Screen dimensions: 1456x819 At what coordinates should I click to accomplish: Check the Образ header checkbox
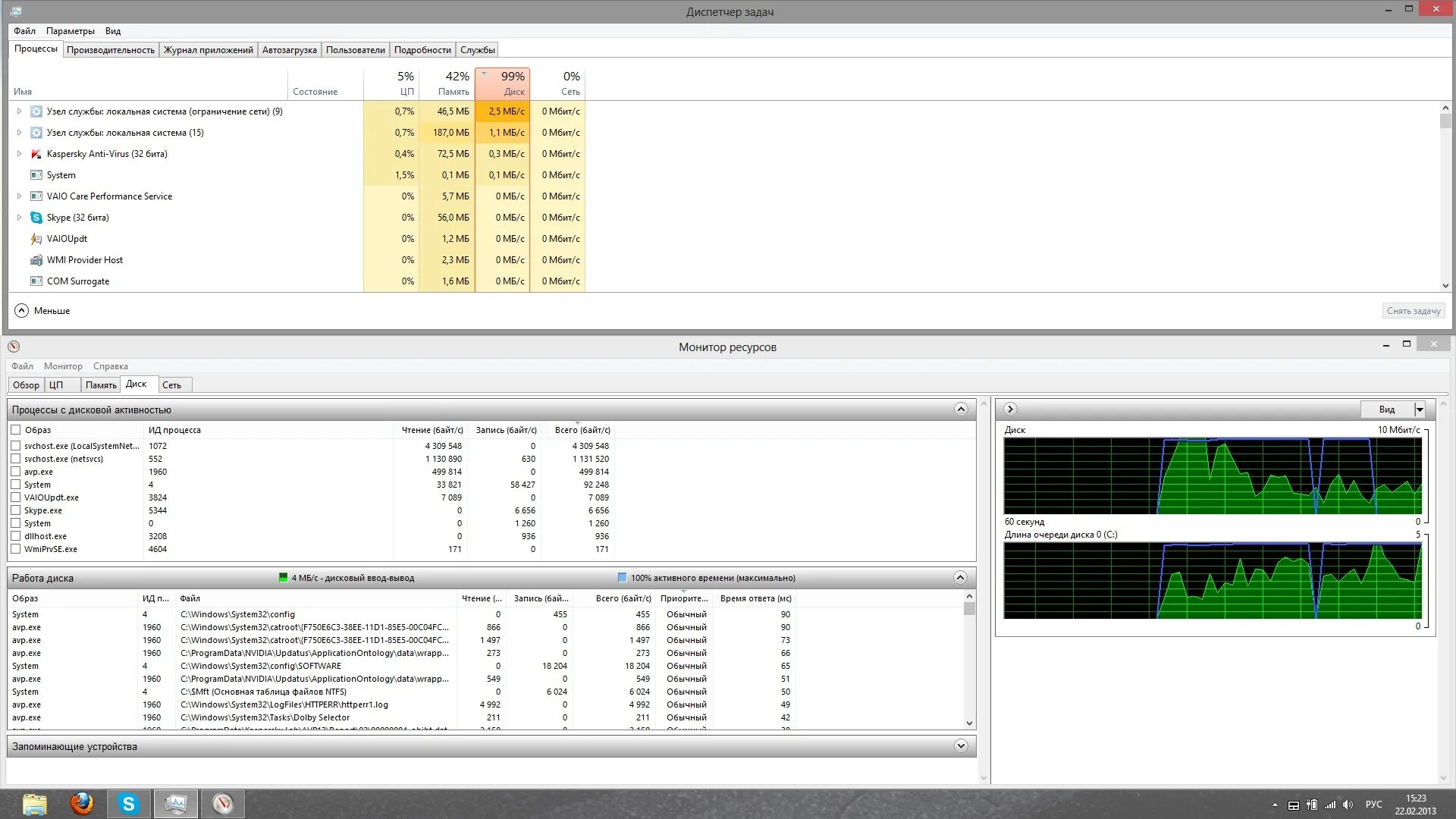click(x=15, y=430)
